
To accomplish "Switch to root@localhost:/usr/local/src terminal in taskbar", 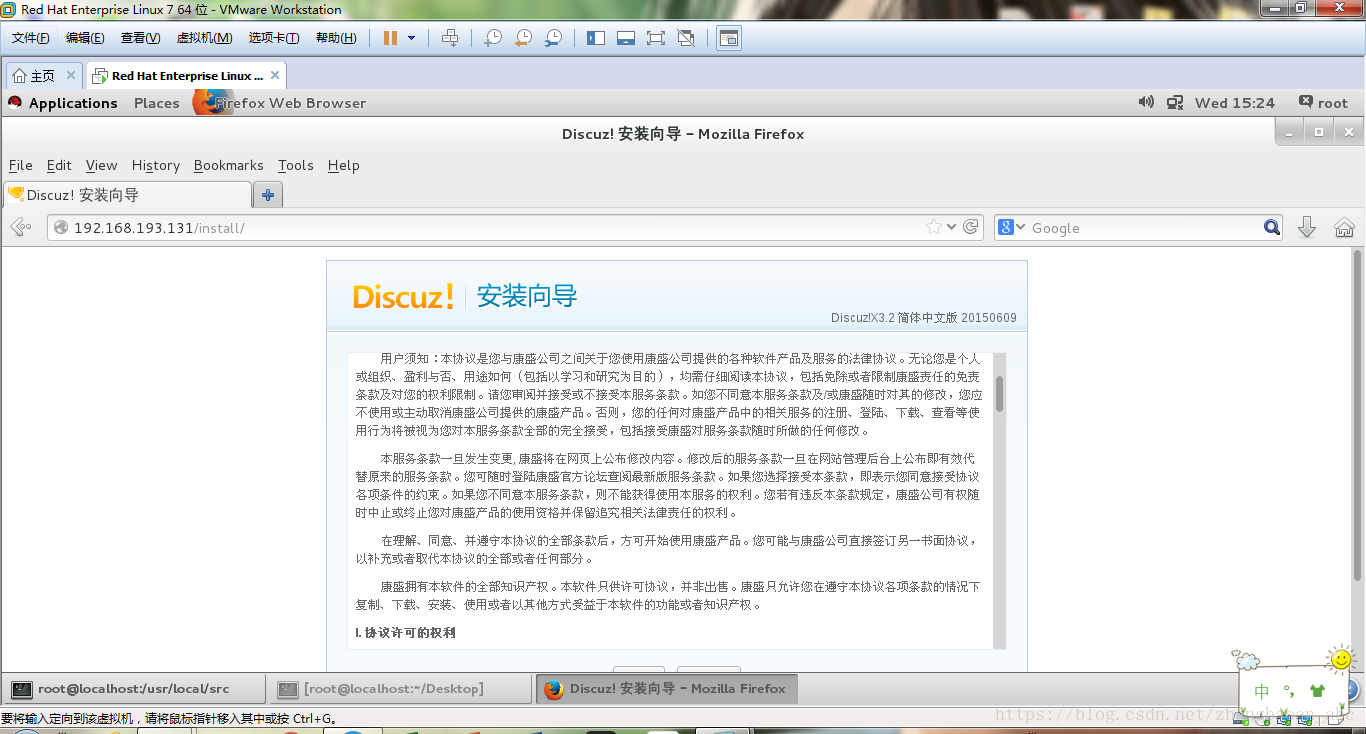I will tap(134, 689).
